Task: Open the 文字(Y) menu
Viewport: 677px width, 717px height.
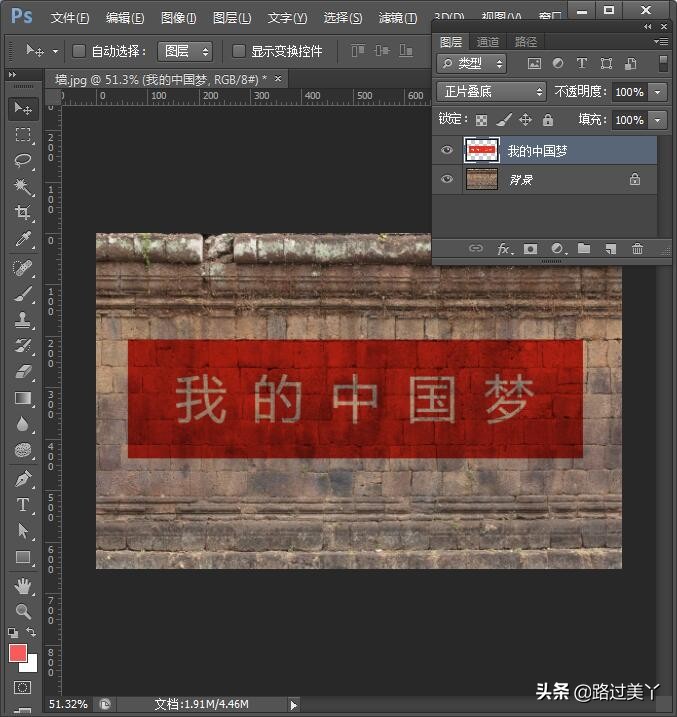Action: click(287, 18)
